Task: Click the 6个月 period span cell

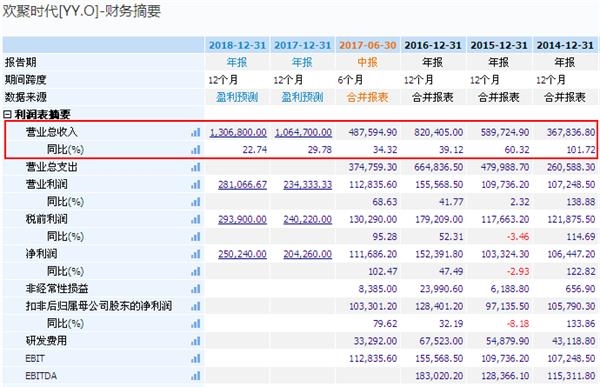Action: [x=350, y=80]
